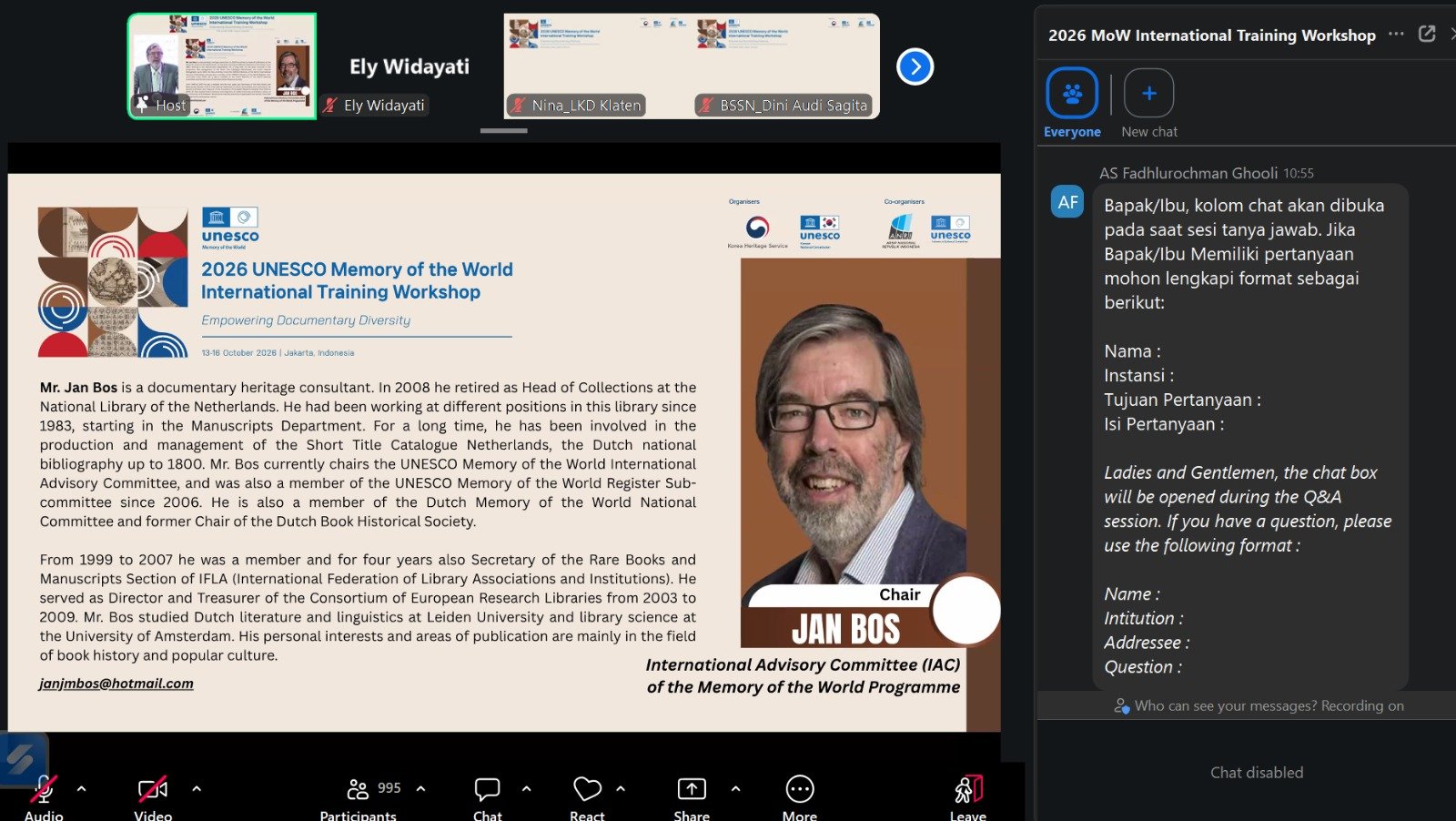
Task: Click the 'Chat disabled' input area
Action: [1256, 773]
